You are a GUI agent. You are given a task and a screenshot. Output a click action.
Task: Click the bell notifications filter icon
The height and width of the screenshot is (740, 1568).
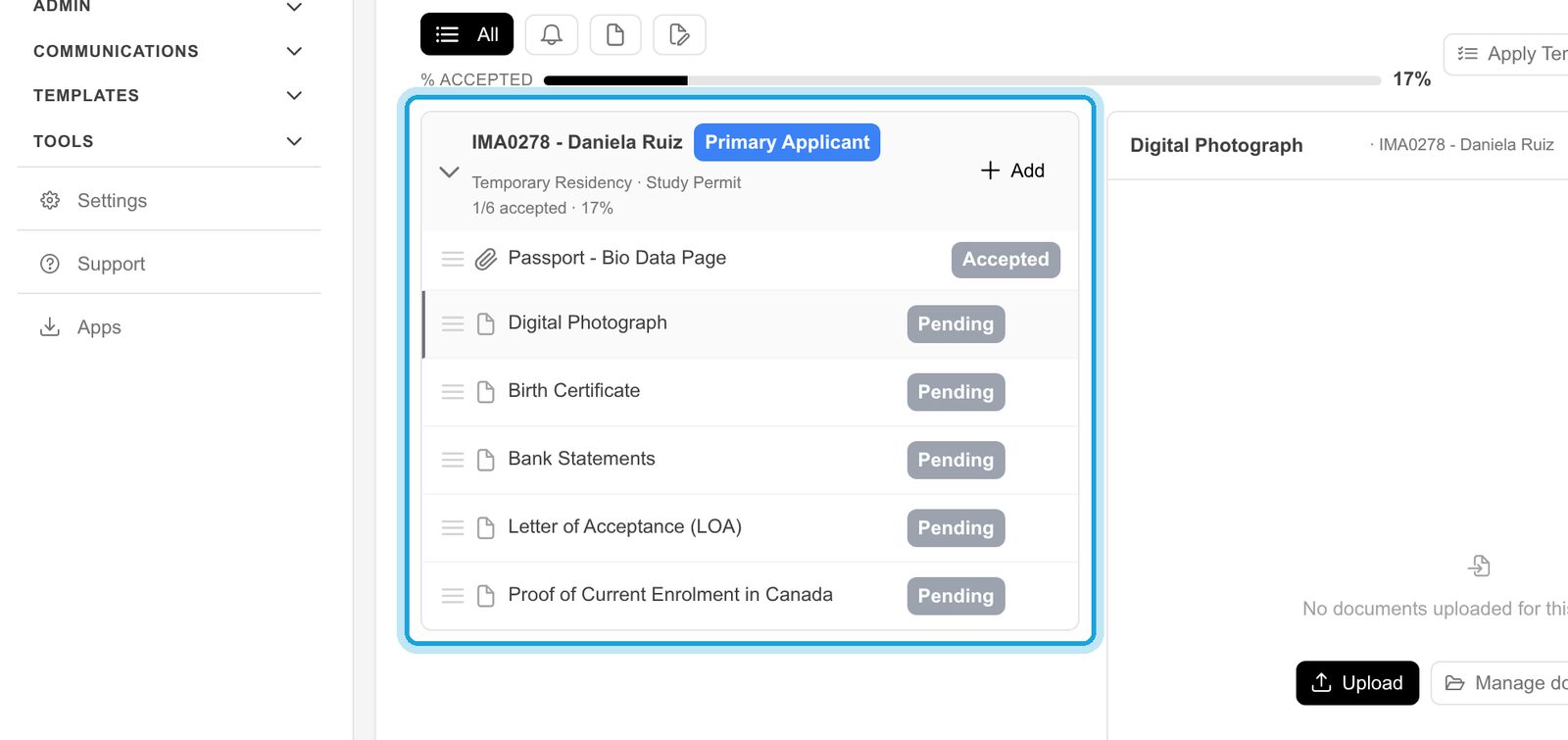pyautogui.click(x=552, y=34)
